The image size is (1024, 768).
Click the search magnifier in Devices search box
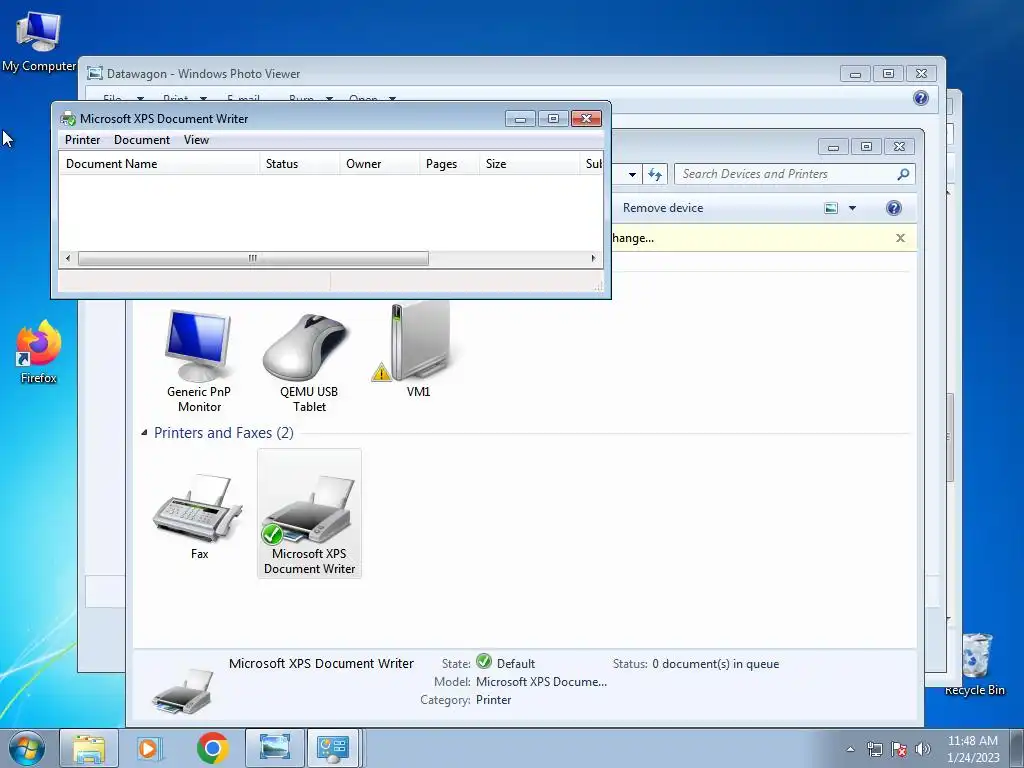click(903, 174)
